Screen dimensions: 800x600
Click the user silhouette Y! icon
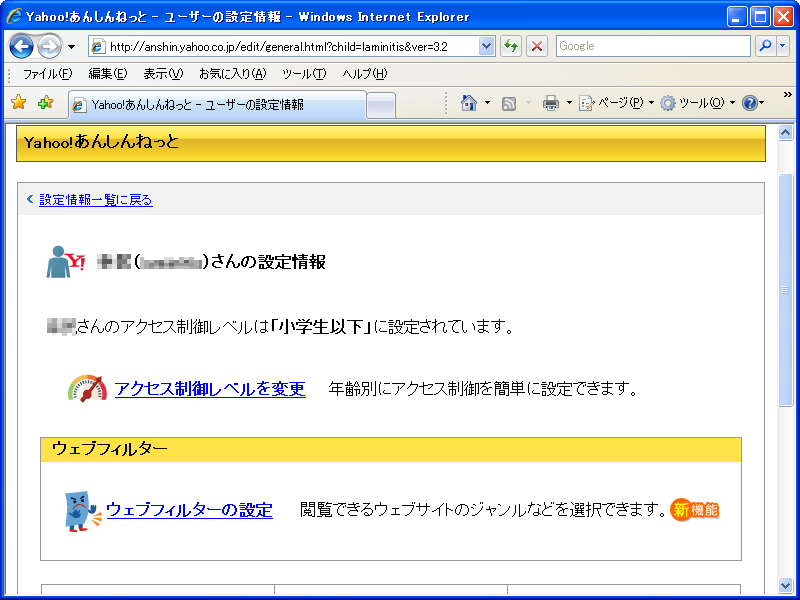click(x=65, y=262)
